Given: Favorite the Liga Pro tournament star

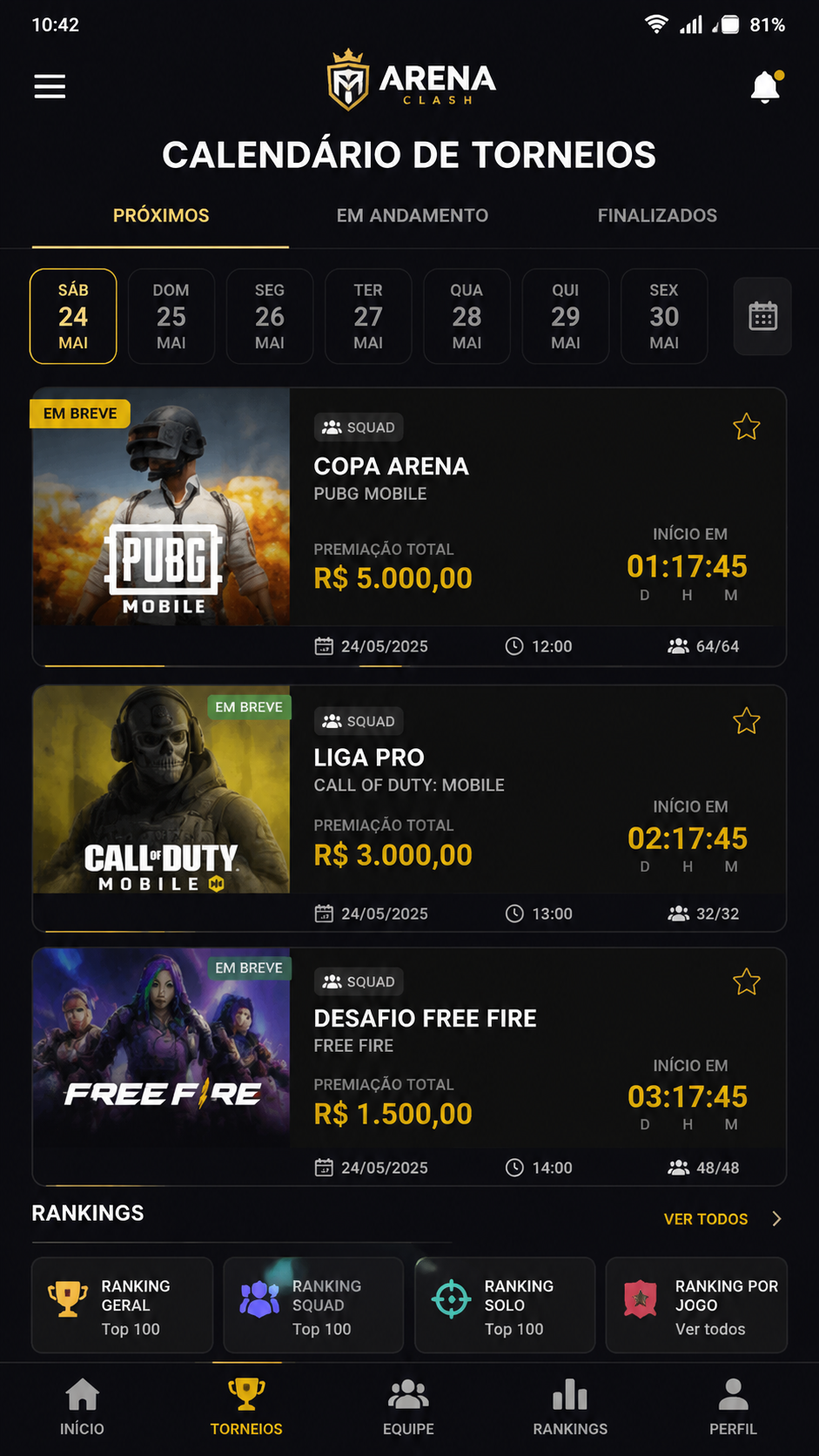Looking at the screenshot, I should click(746, 721).
